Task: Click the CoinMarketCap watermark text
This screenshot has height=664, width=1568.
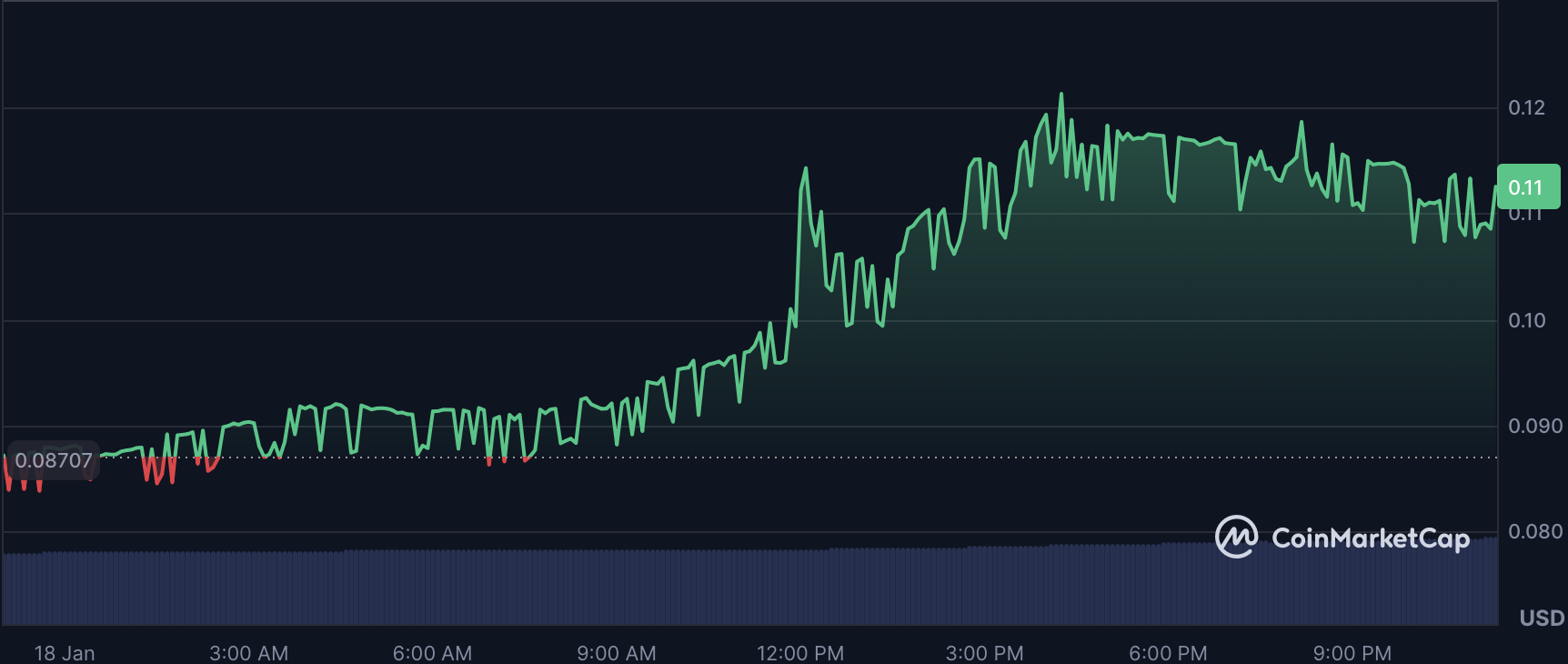Action: point(1370,538)
